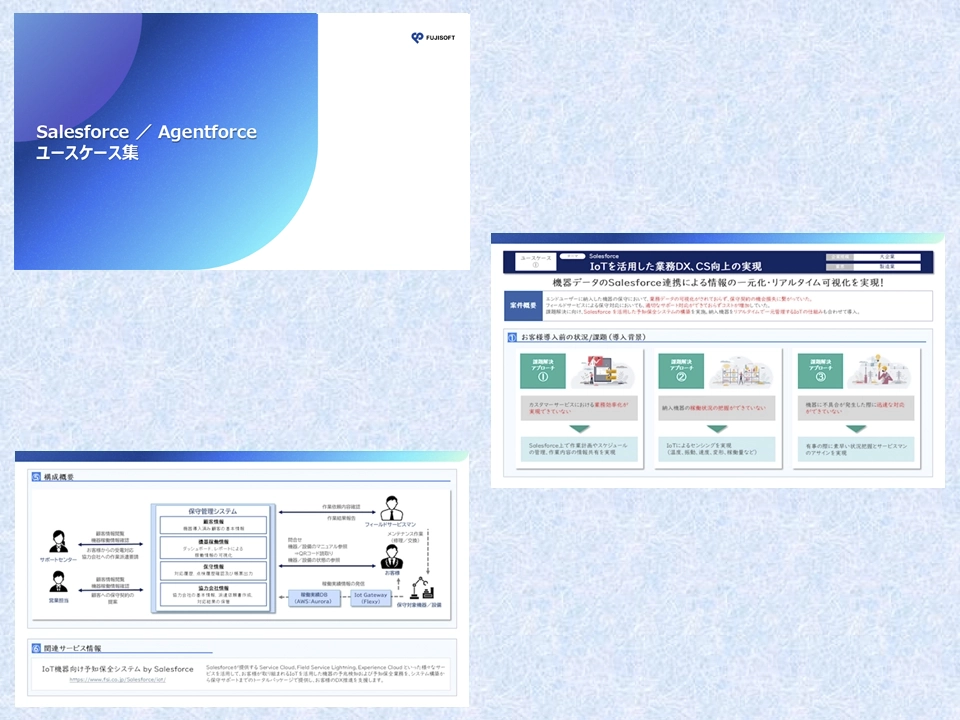
Task: Click the green down arrow under approach ③
Action: click(x=856, y=428)
